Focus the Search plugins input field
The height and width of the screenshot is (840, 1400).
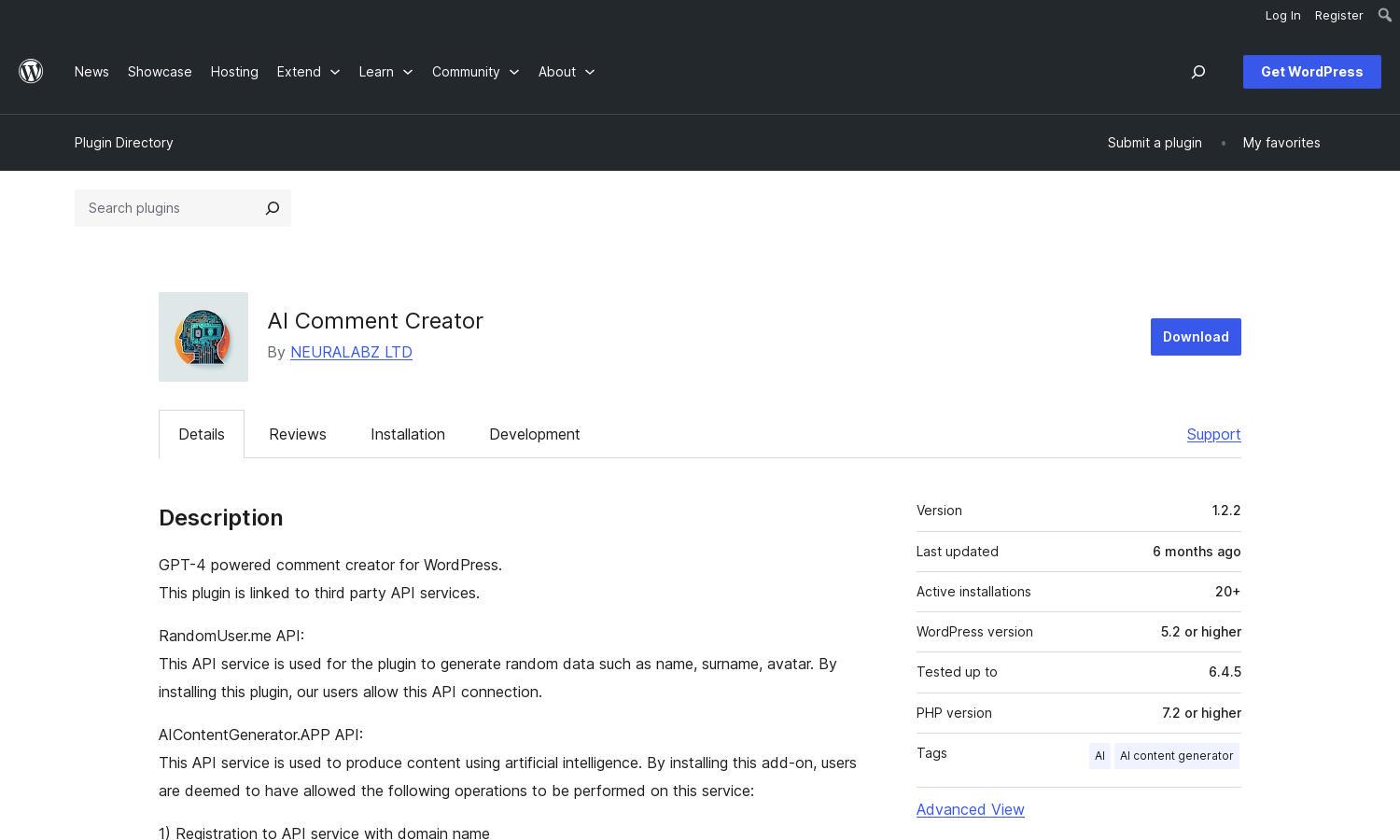(166, 208)
